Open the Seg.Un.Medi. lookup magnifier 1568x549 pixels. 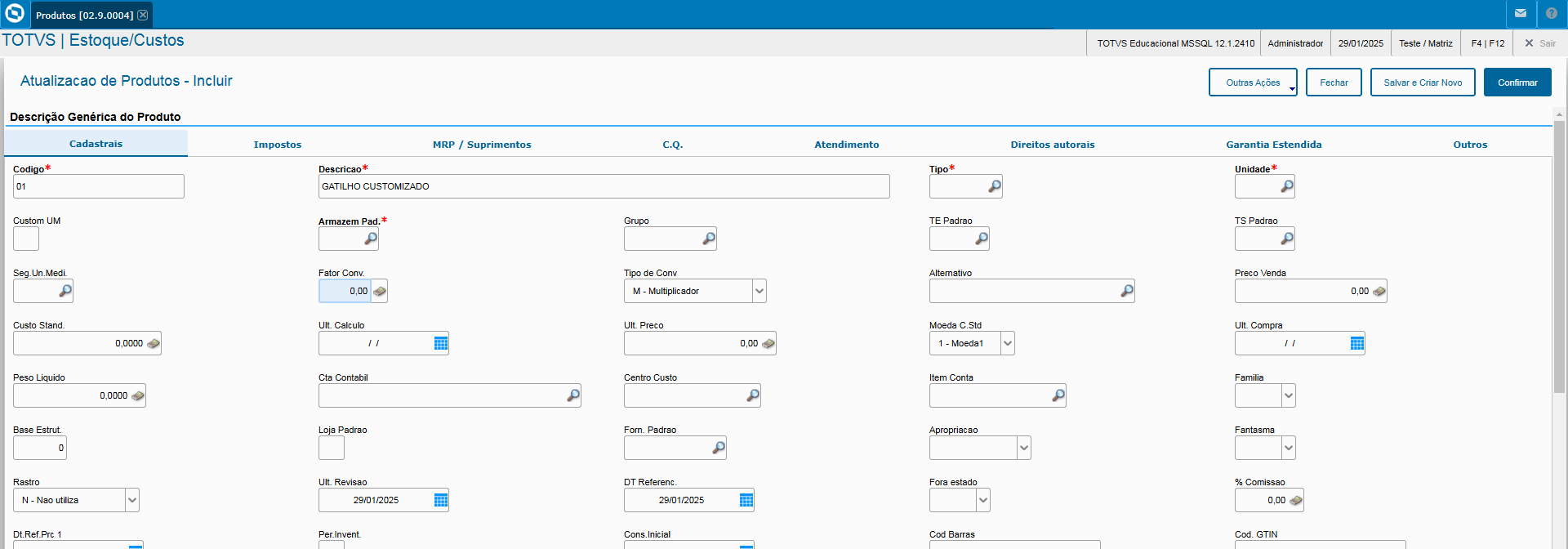(x=65, y=291)
